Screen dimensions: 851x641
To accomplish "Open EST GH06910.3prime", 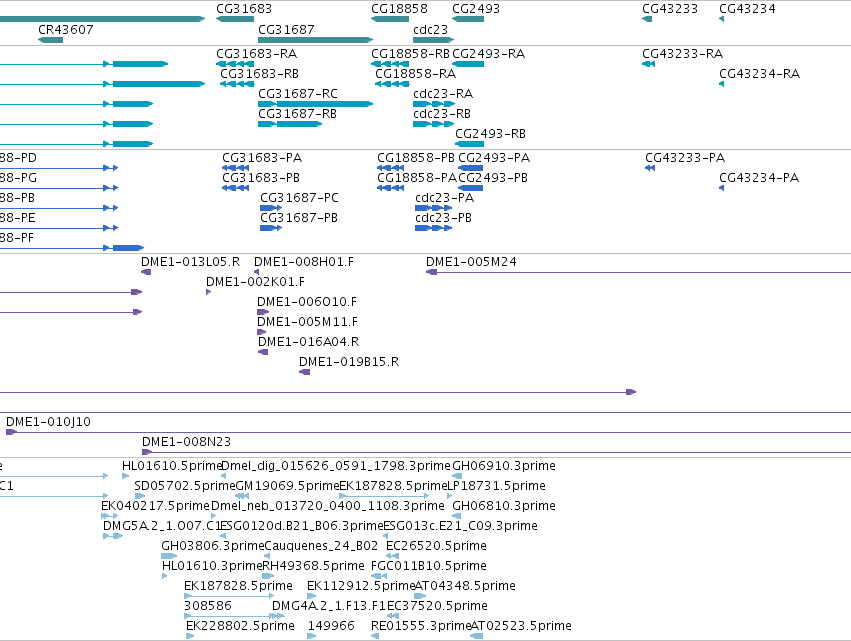I will (504, 466).
